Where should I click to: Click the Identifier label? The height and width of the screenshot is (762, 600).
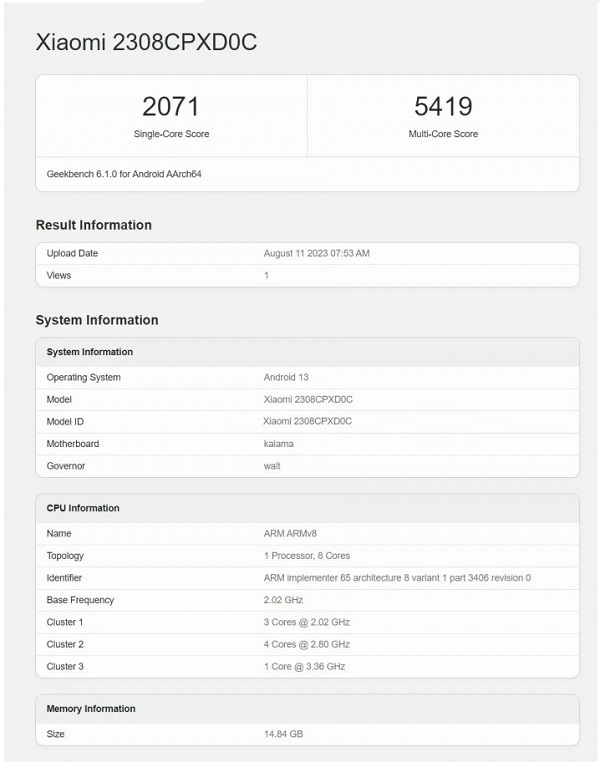click(64, 578)
